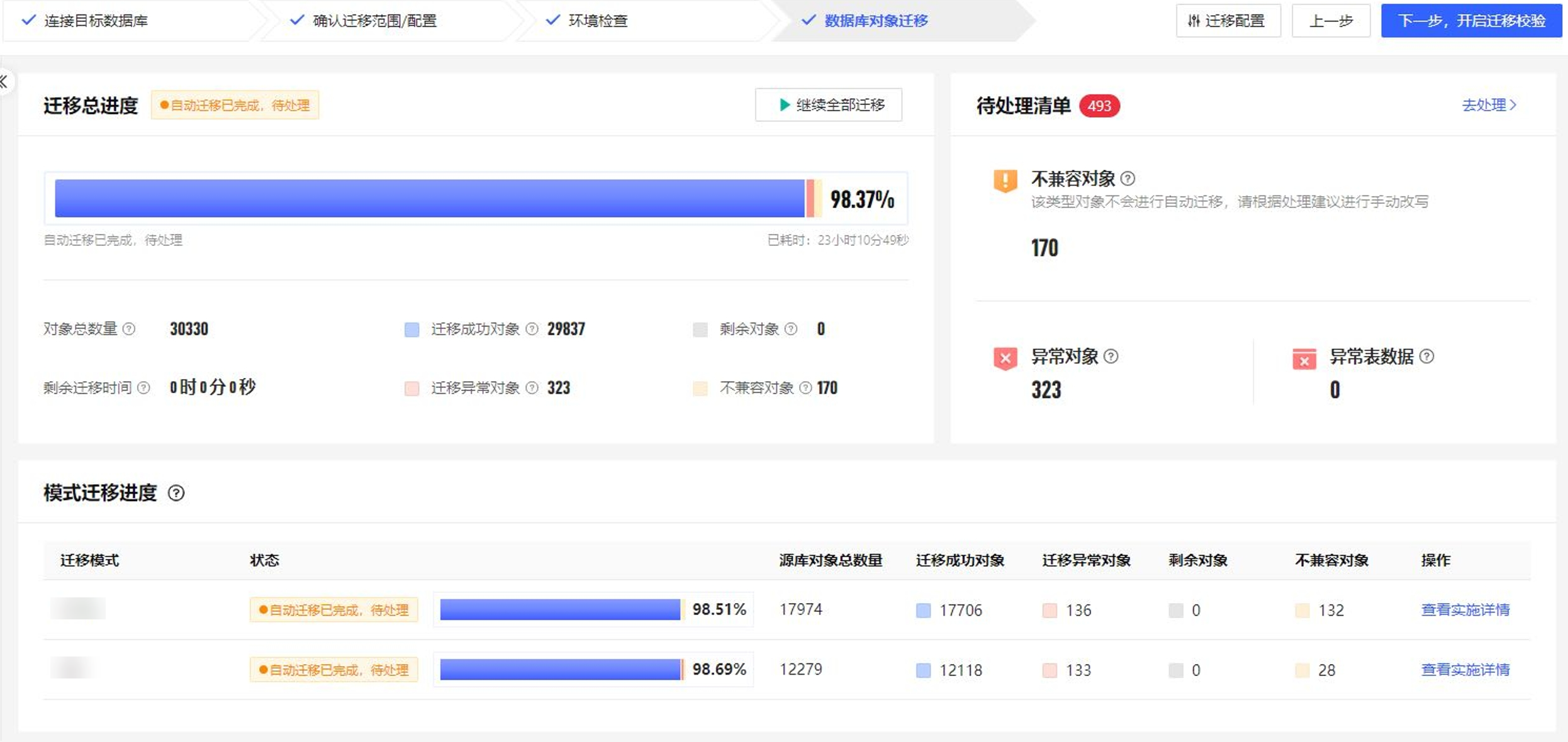
Task: Click the red error icon beside 异常对象
Action: tap(1005, 358)
